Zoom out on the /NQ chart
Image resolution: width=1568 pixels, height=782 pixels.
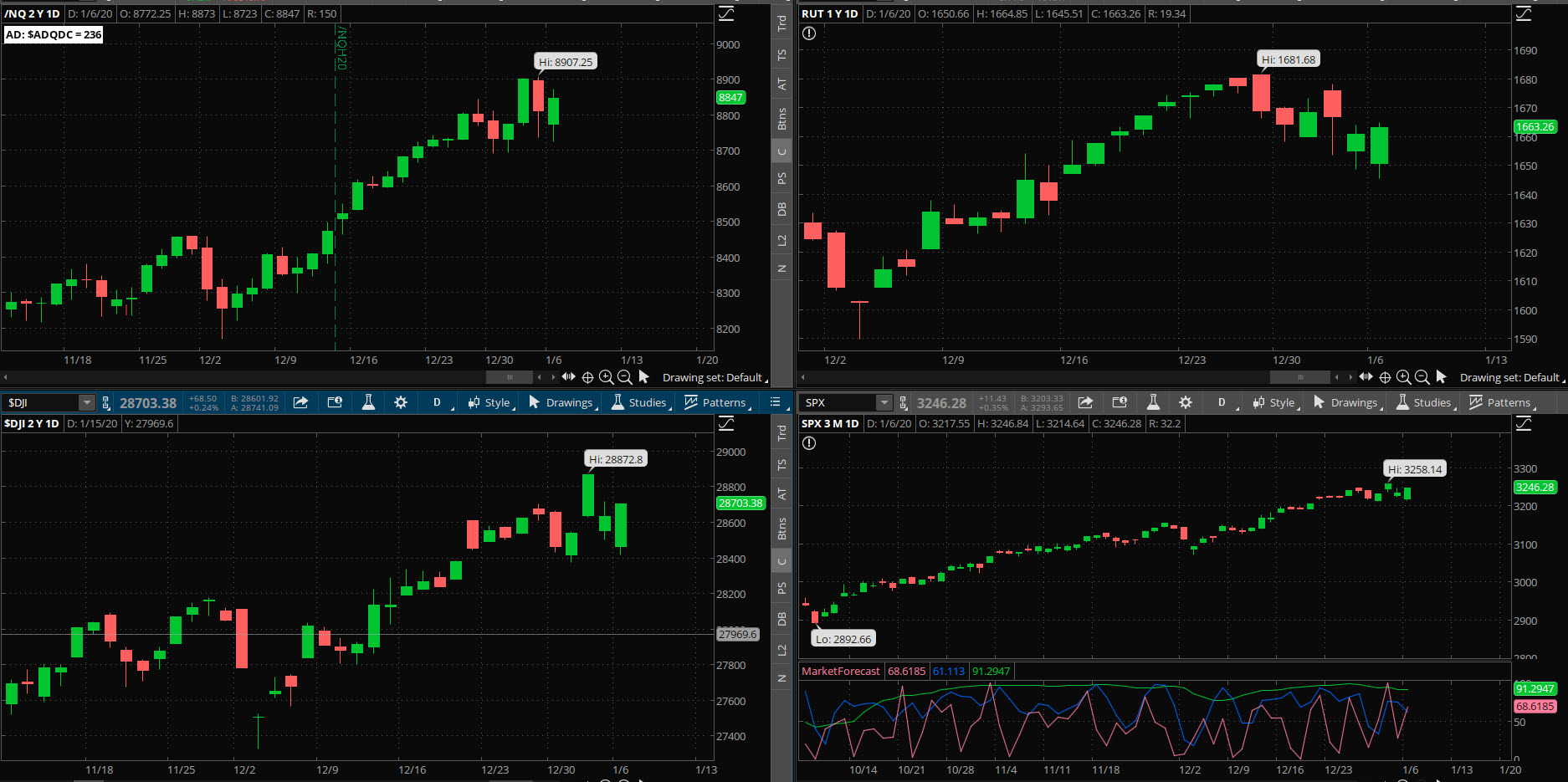(624, 377)
